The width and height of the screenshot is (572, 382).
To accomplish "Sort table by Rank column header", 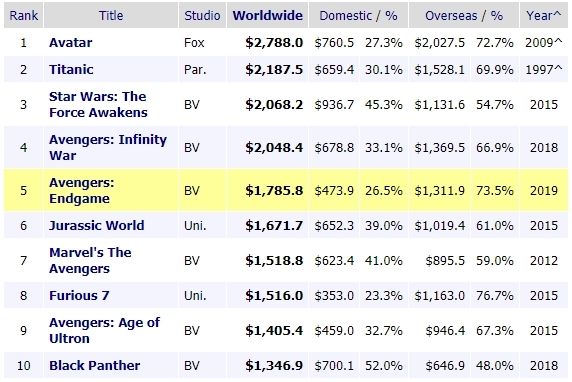I will click(x=24, y=16).
